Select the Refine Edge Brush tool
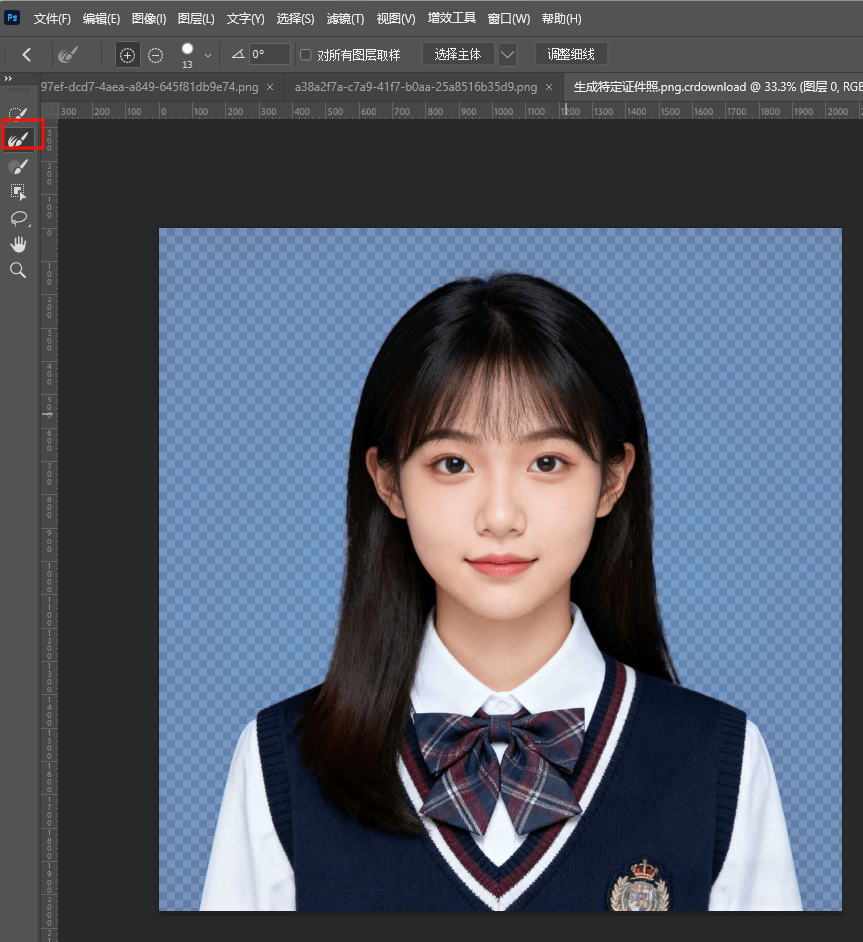Viewport: 863px width, 942px height. click(18, 137)
